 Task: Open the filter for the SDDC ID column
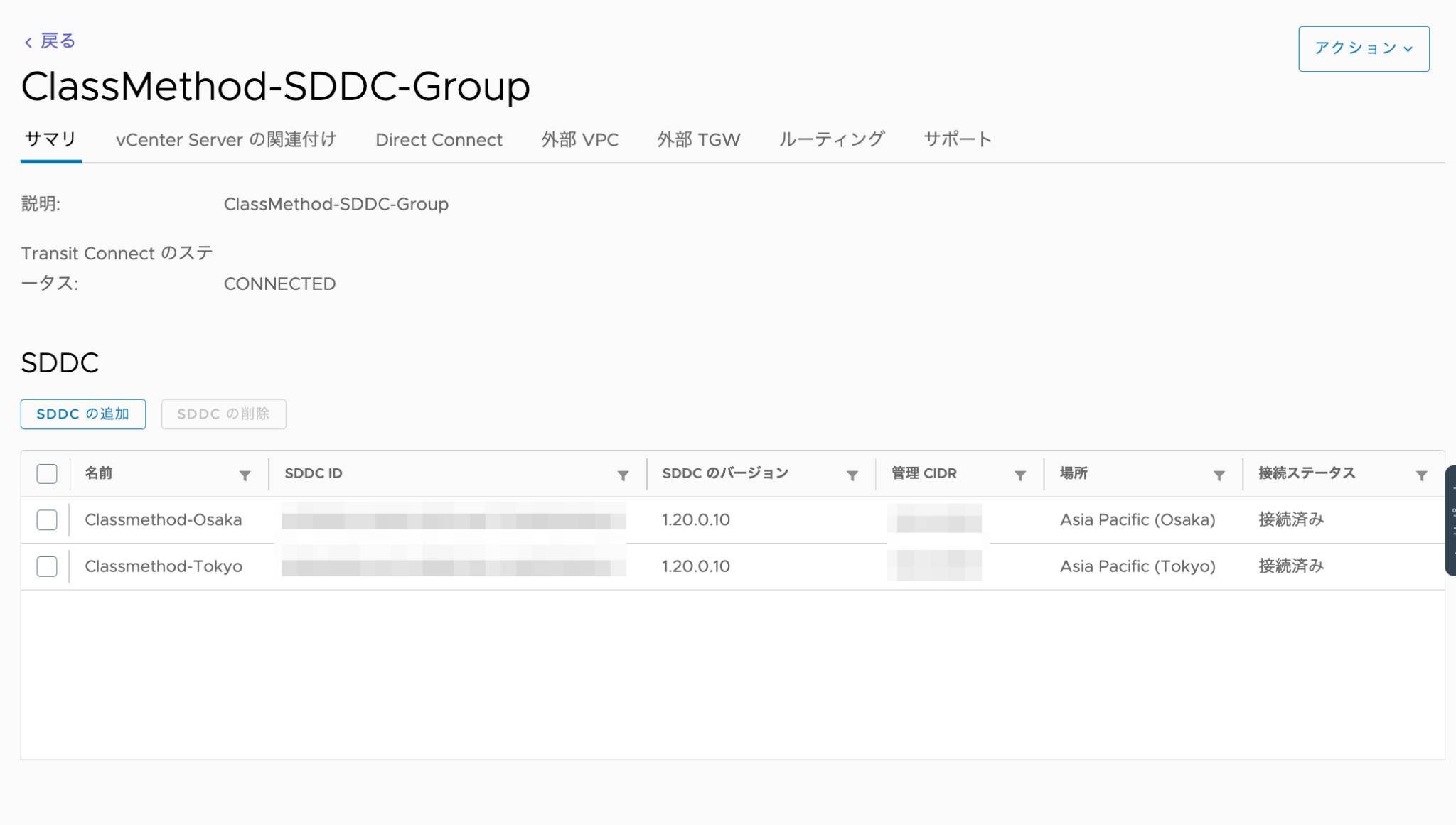coord(623,475)
